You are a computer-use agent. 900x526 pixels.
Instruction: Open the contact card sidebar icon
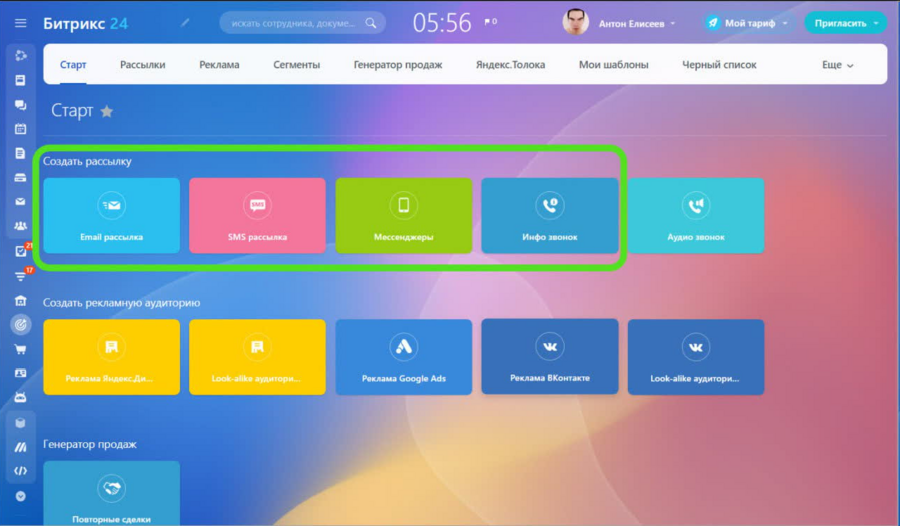point(21,373)
